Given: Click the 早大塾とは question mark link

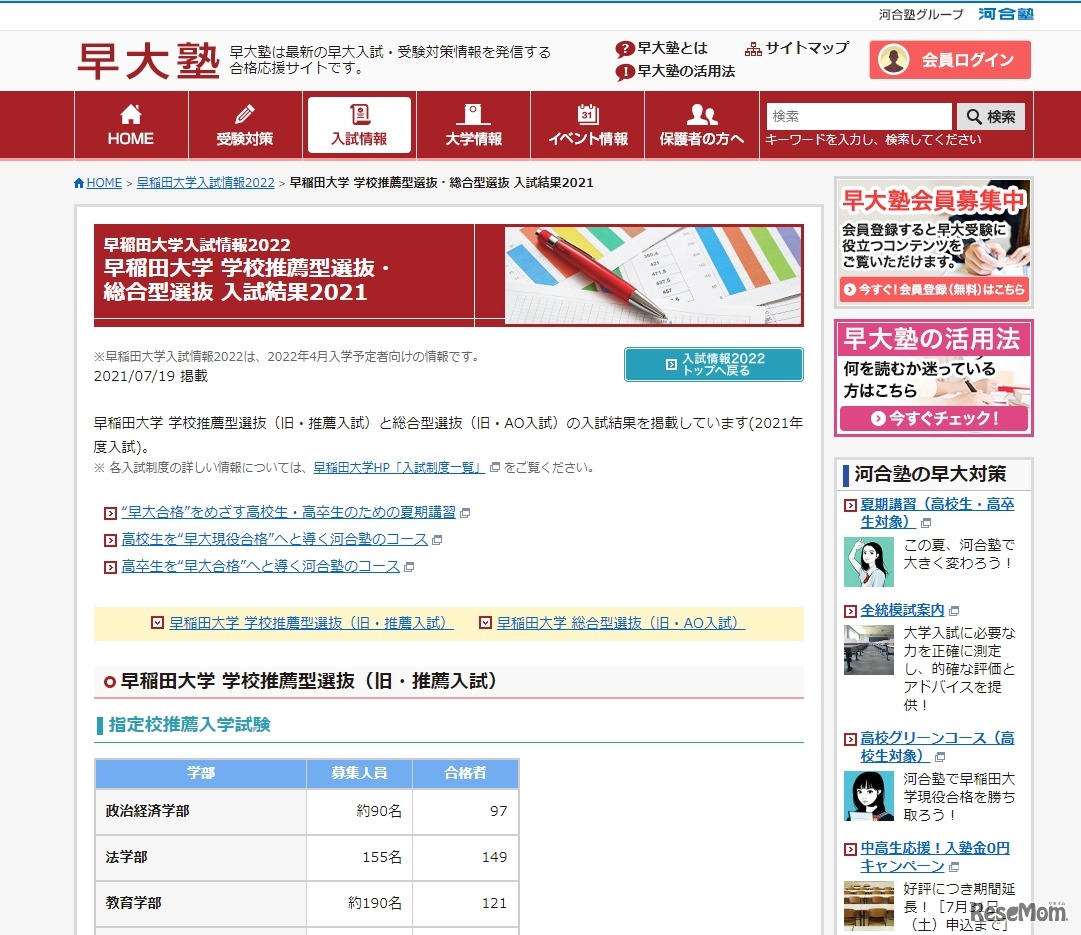Looking at the screenshot, I should [x=662, y=48].
